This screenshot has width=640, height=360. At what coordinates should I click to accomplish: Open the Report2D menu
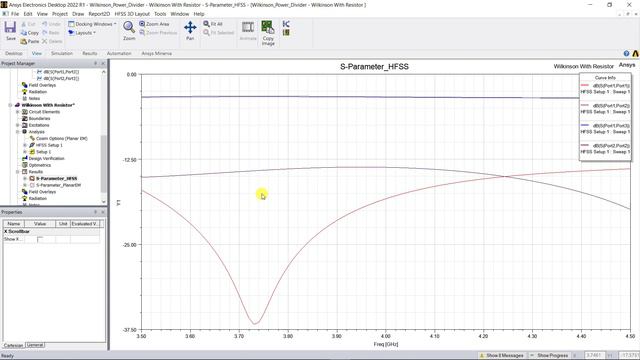99,14
